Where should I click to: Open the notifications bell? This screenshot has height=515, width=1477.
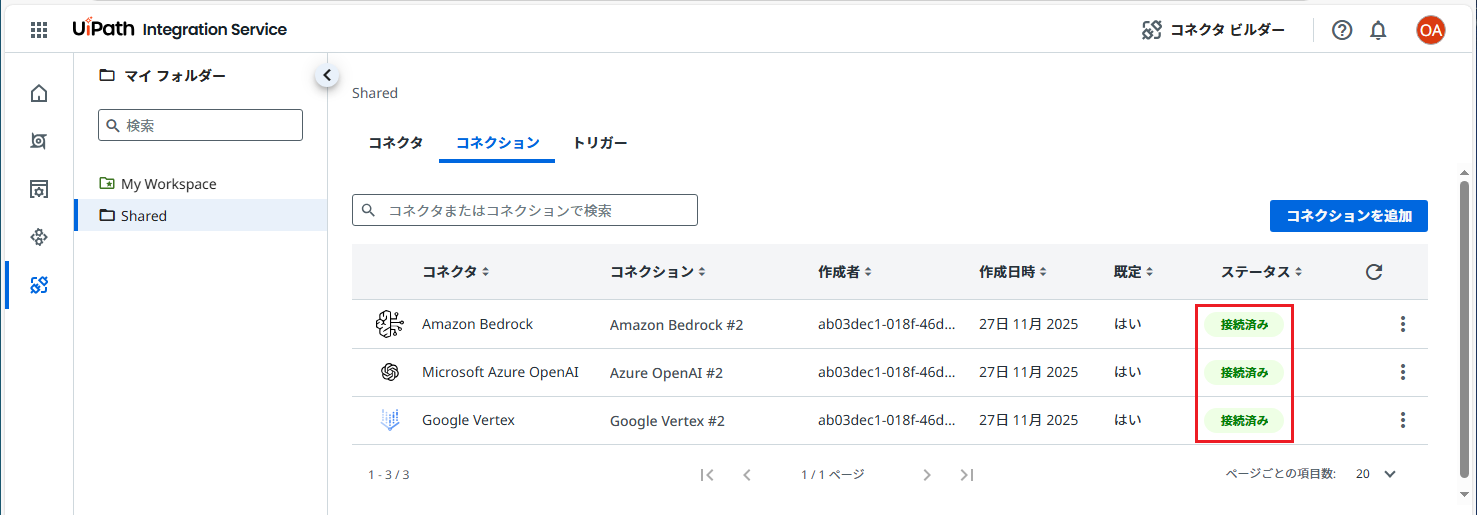coord(1378,30)
